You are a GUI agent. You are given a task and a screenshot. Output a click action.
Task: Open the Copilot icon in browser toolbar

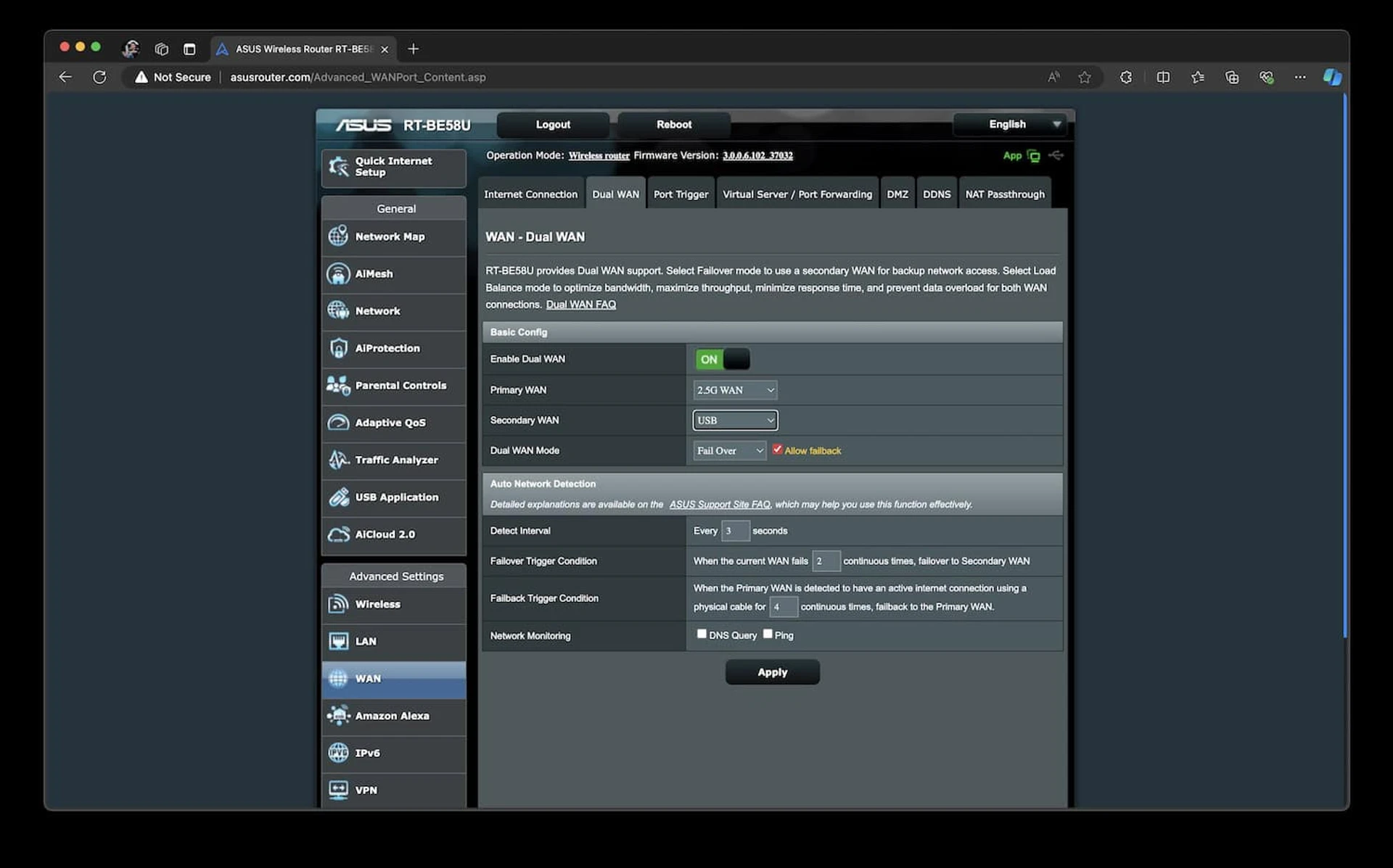pyautogui.click(x=1333, y=77)
